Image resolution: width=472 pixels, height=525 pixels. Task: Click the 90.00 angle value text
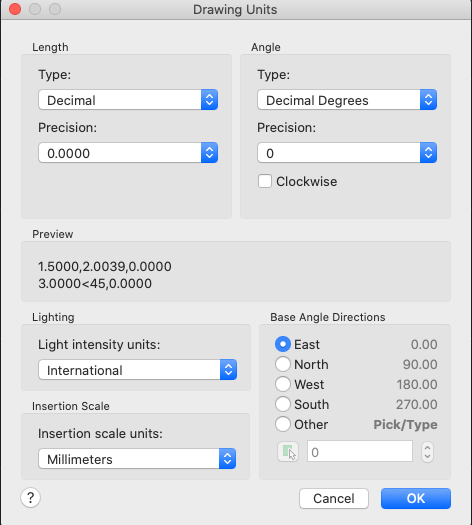[x=420, y=364]
